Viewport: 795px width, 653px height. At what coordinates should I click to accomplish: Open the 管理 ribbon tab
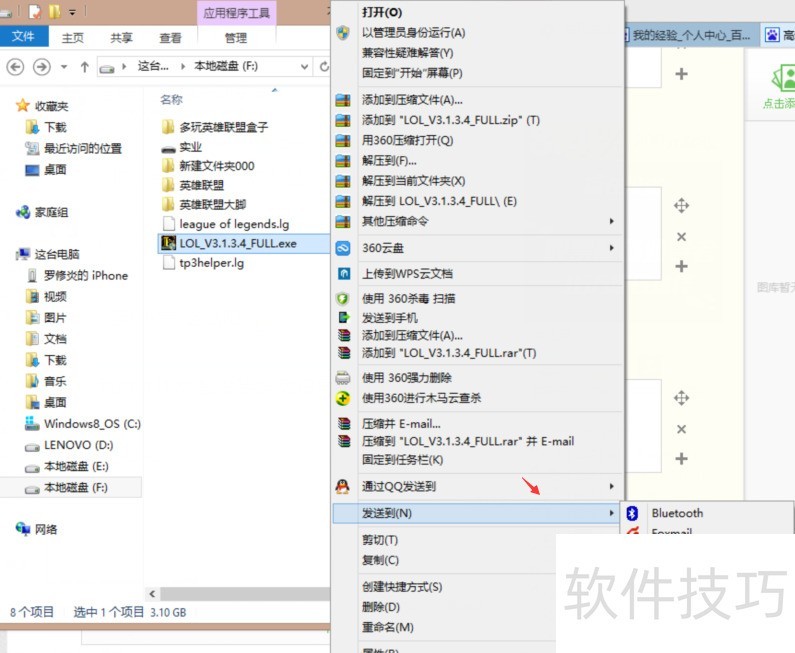click(x=236, y=38)
